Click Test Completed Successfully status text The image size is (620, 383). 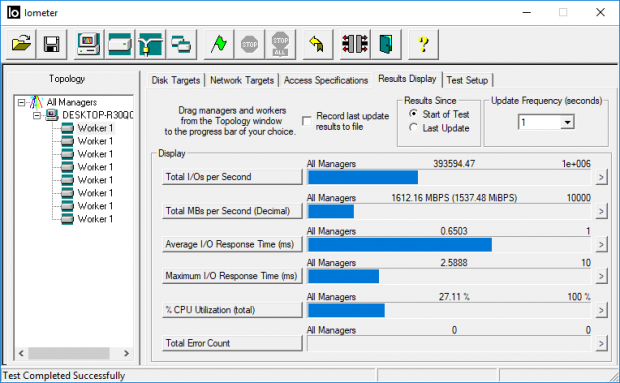coord(64,375)
